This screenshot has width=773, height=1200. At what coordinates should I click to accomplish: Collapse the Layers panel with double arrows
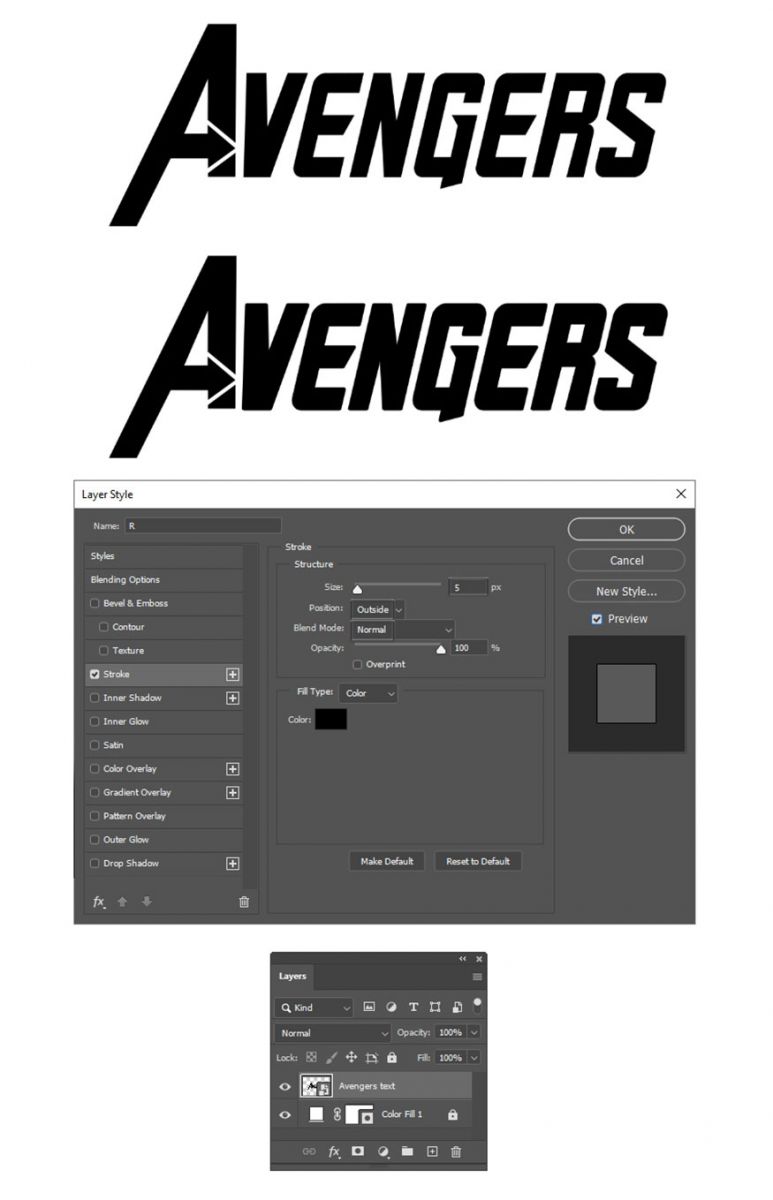click(x=463, y=959)
